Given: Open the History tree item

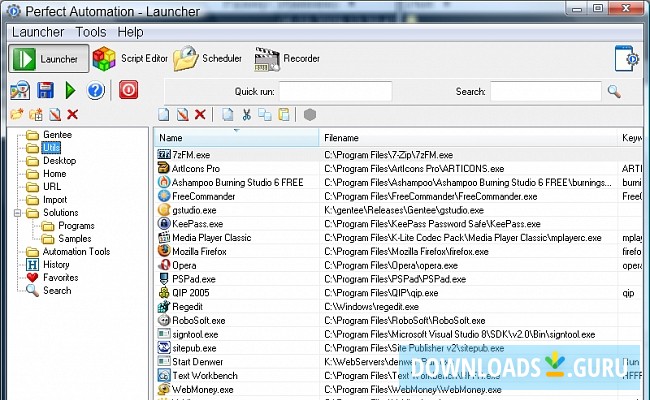Looking at the screenshot, I should coord(56,264).
